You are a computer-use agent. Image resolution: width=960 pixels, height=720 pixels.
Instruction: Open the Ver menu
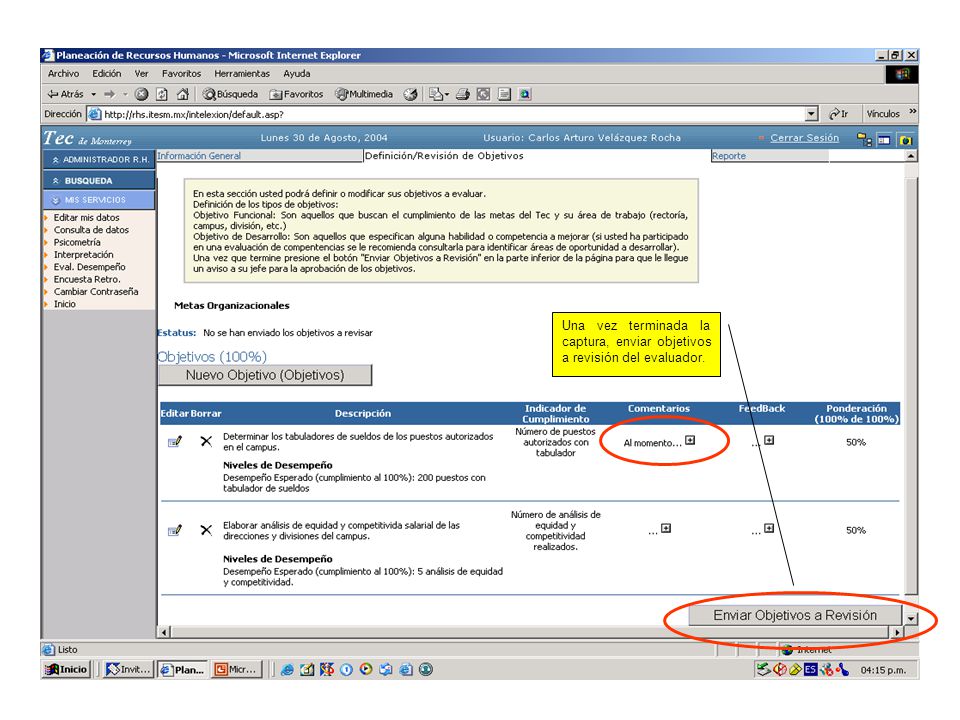click(x=141, y=73)
